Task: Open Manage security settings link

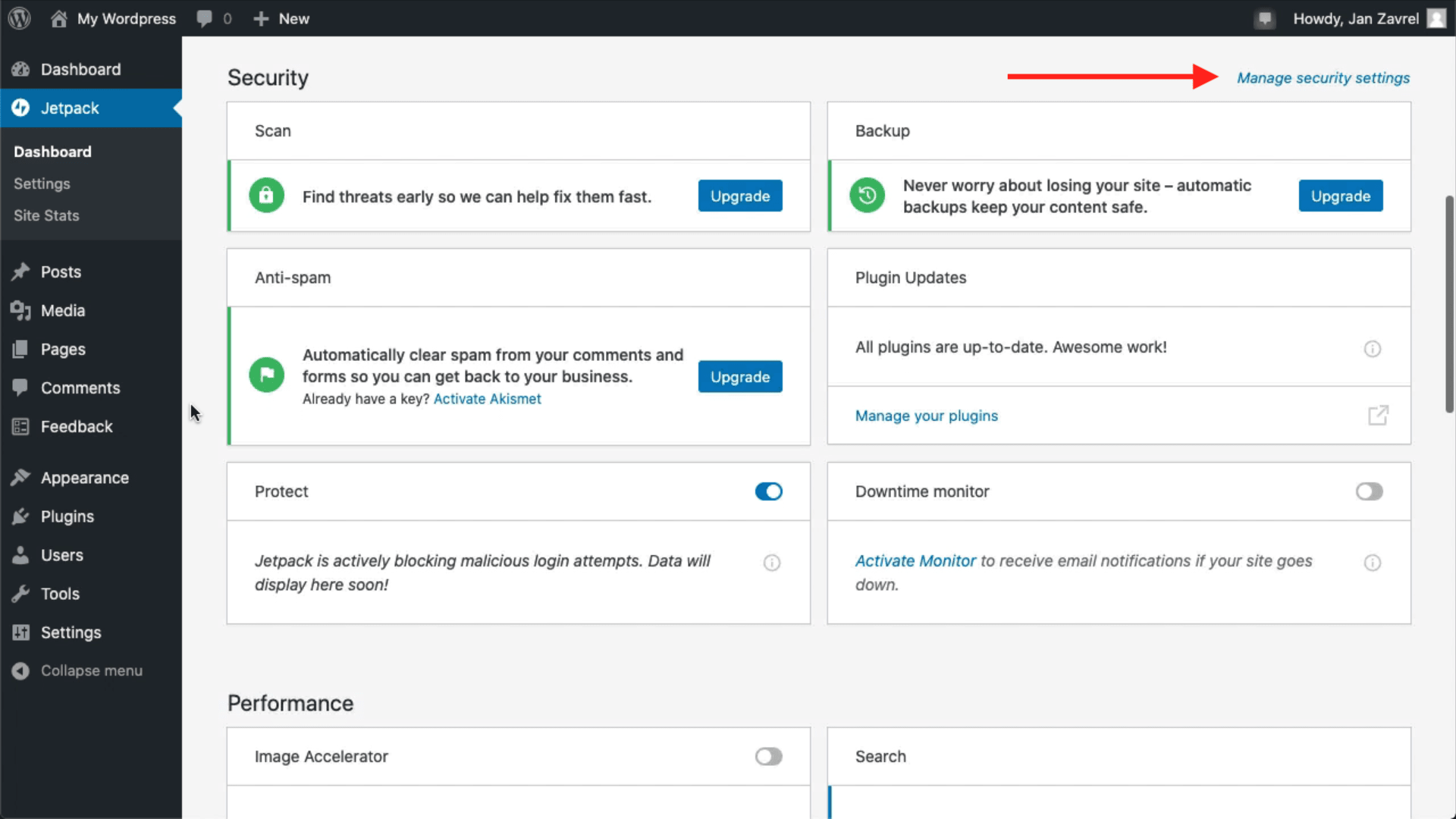Action: tap(1323, 77)
